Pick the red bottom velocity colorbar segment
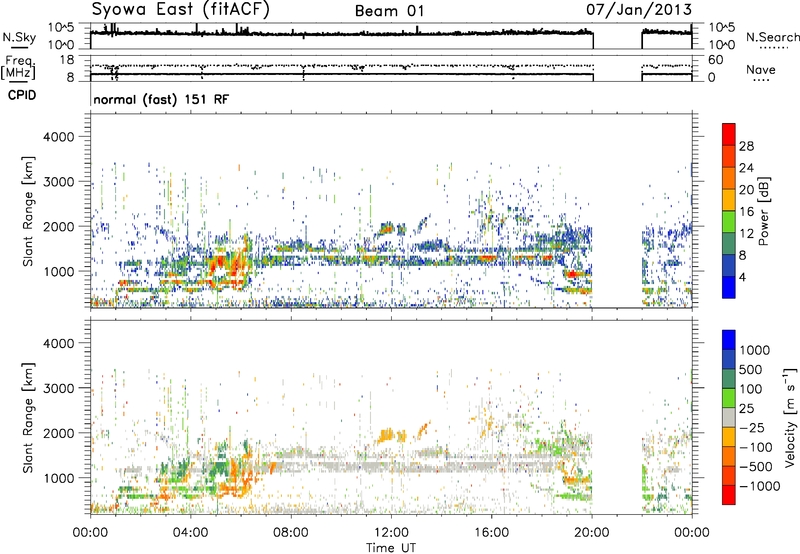 729,495
